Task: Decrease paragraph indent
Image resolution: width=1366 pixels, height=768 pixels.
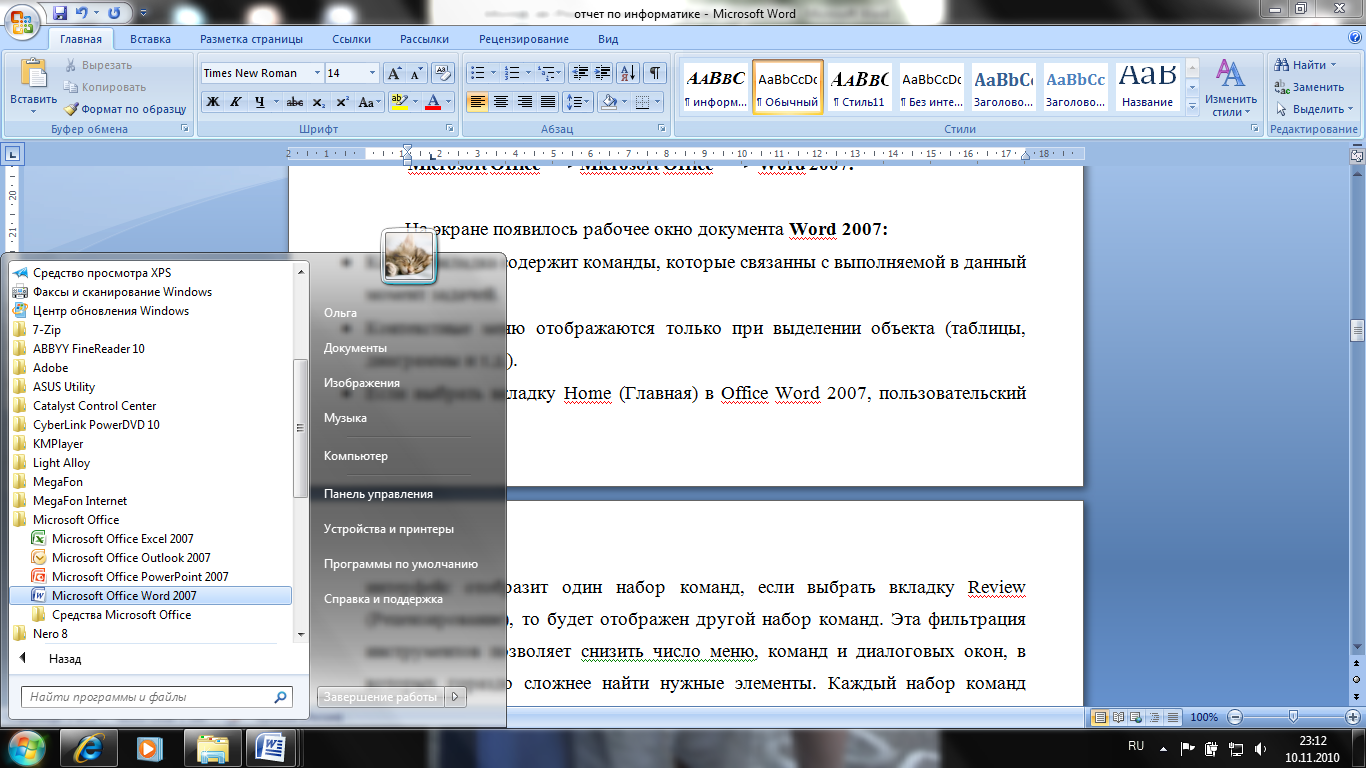Action: (x=579, y=73)
